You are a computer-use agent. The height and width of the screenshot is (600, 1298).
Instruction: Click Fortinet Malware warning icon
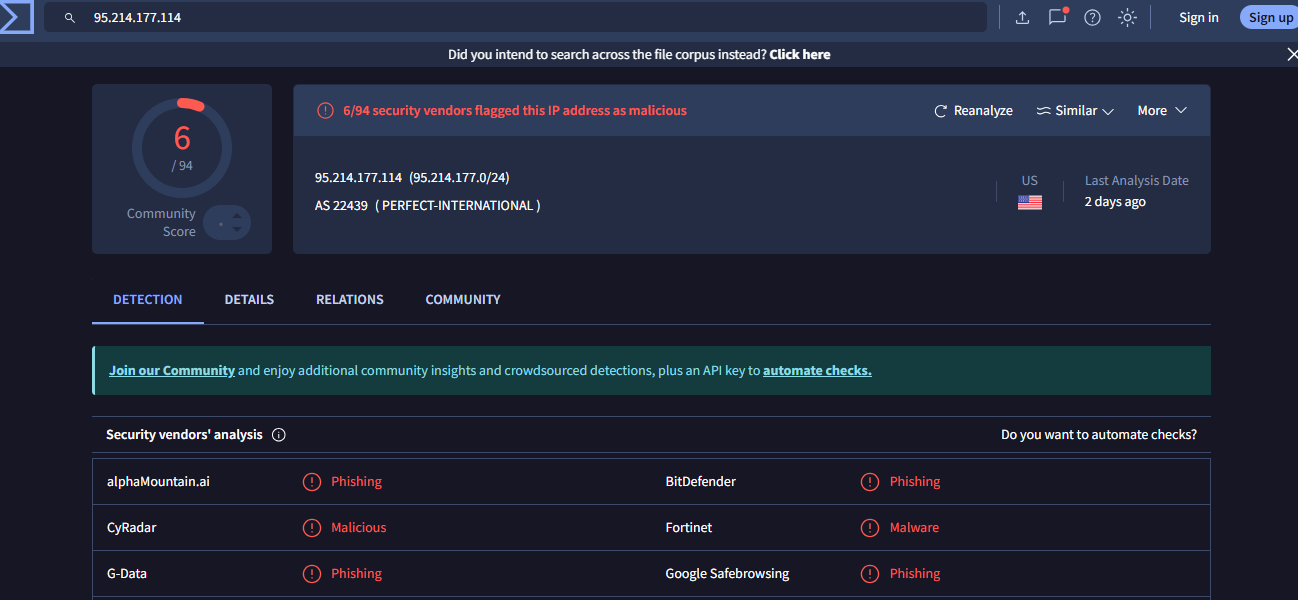click(870, 528)
